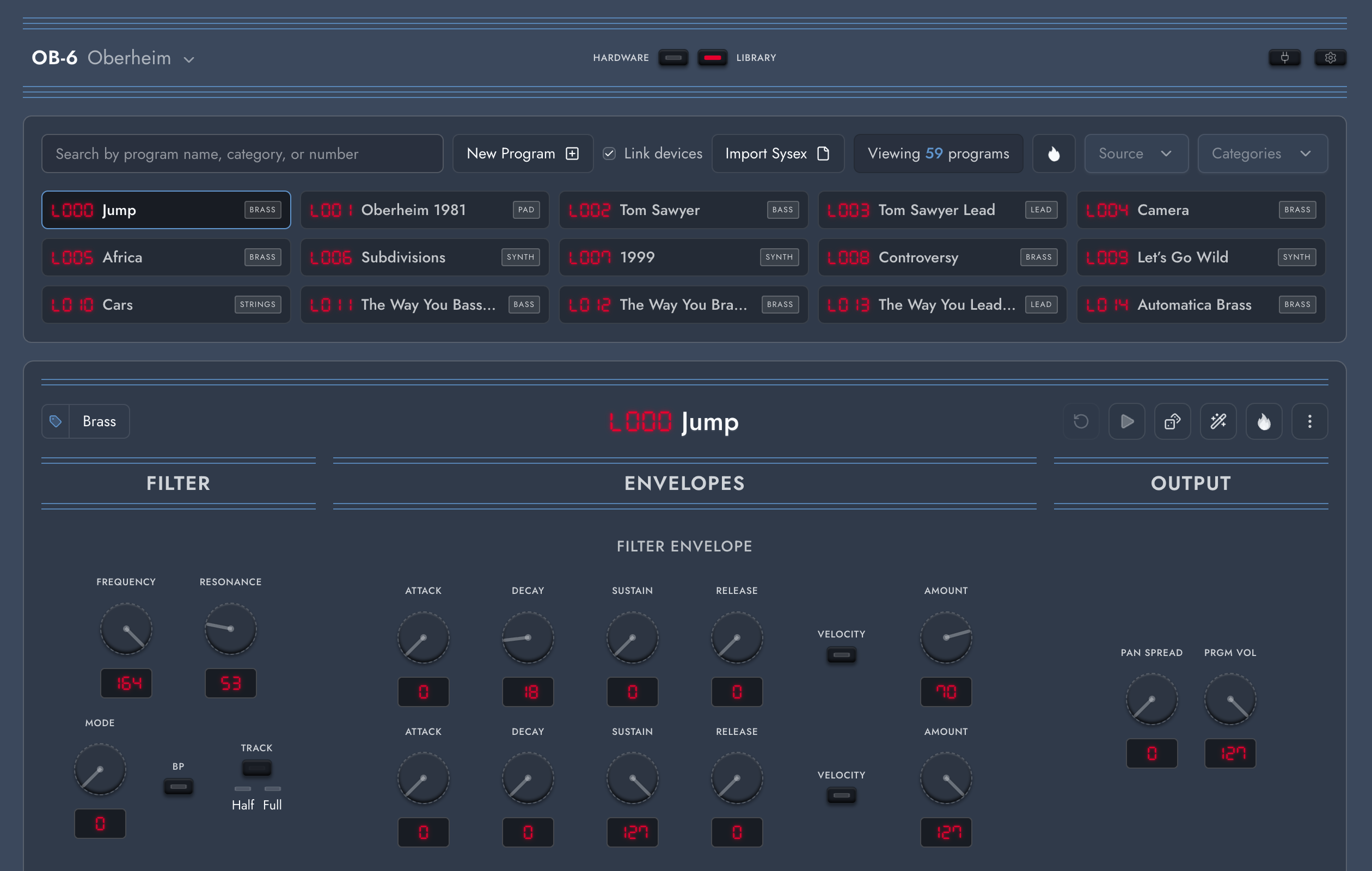Click the flame icon beside Viewing programs
This screenshot has width=1372, height=871.
[1053, 153]
